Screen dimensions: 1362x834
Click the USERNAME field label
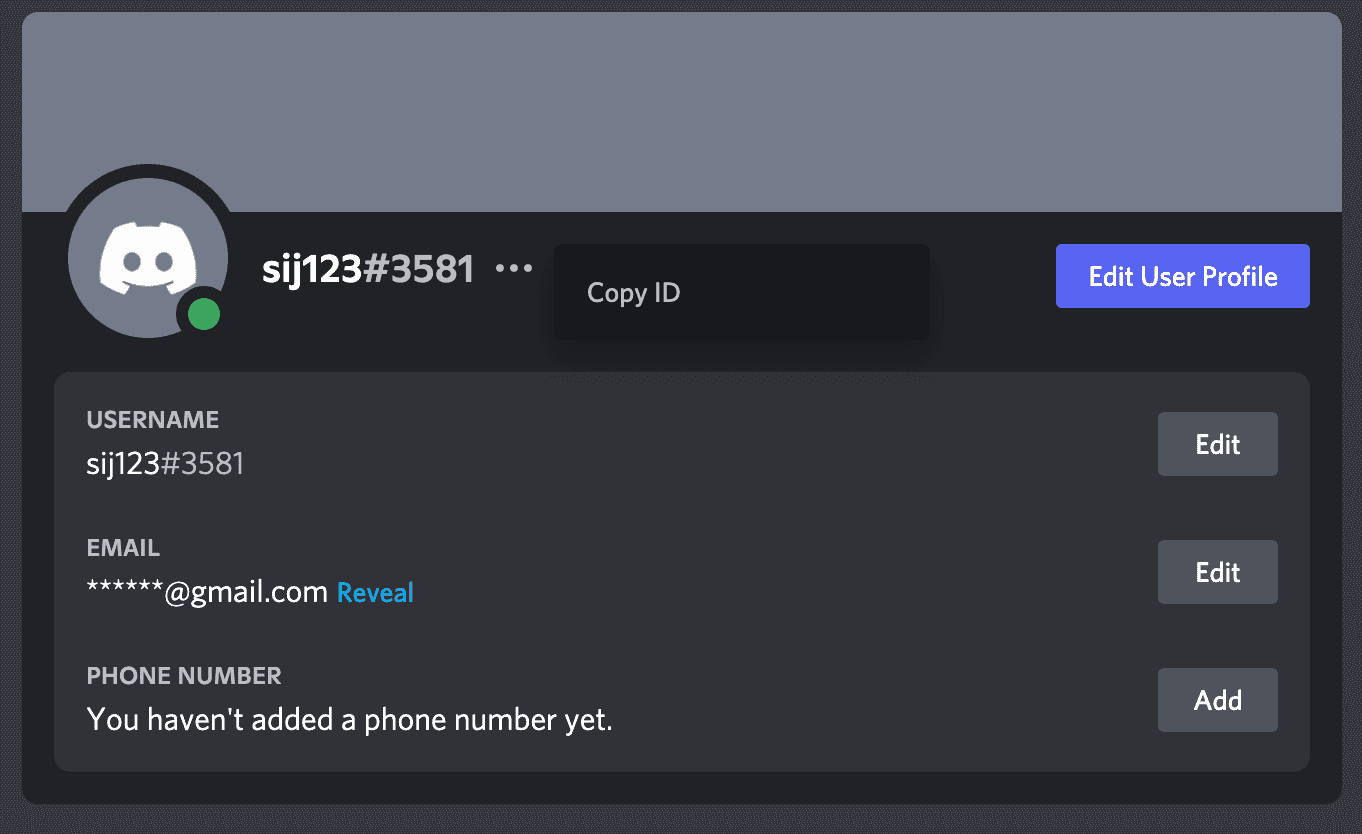coord(153,420)
